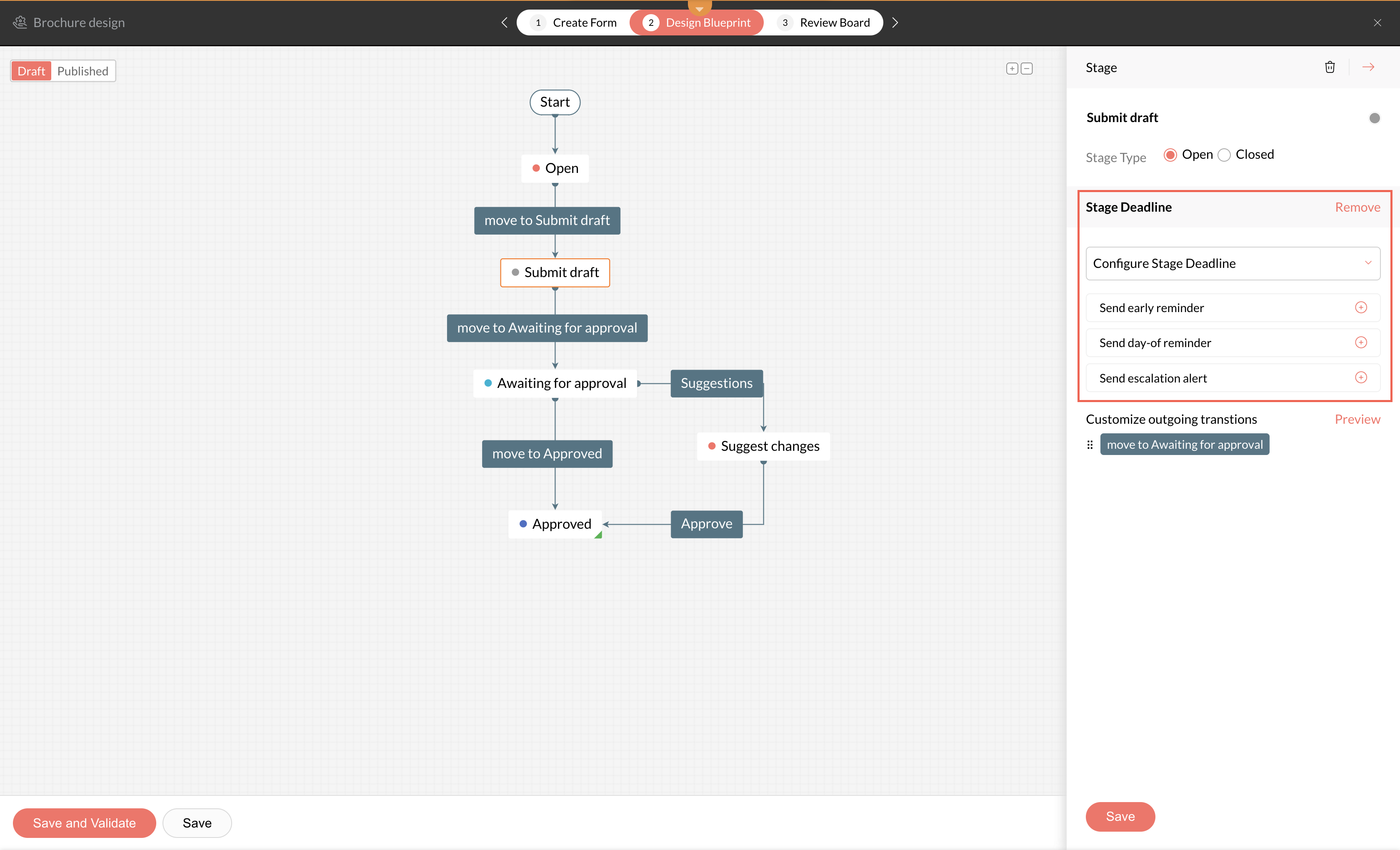Open the Create Form step
Screen dimensions: 1400x850
574,23
